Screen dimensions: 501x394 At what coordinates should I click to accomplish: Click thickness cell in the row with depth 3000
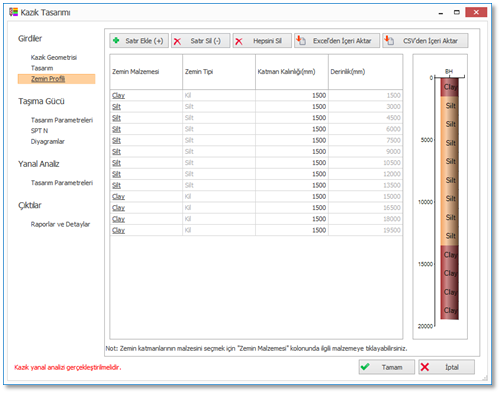pos(292,107)
